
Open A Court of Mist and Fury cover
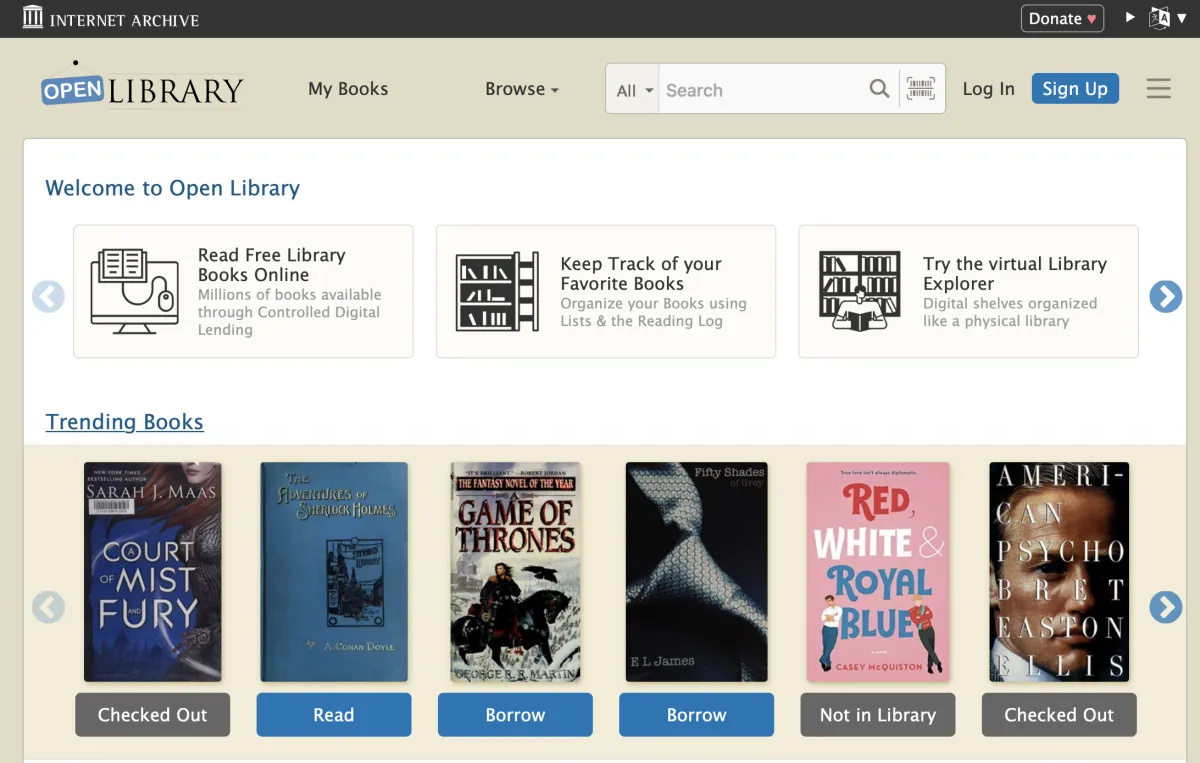pos(153,572)
